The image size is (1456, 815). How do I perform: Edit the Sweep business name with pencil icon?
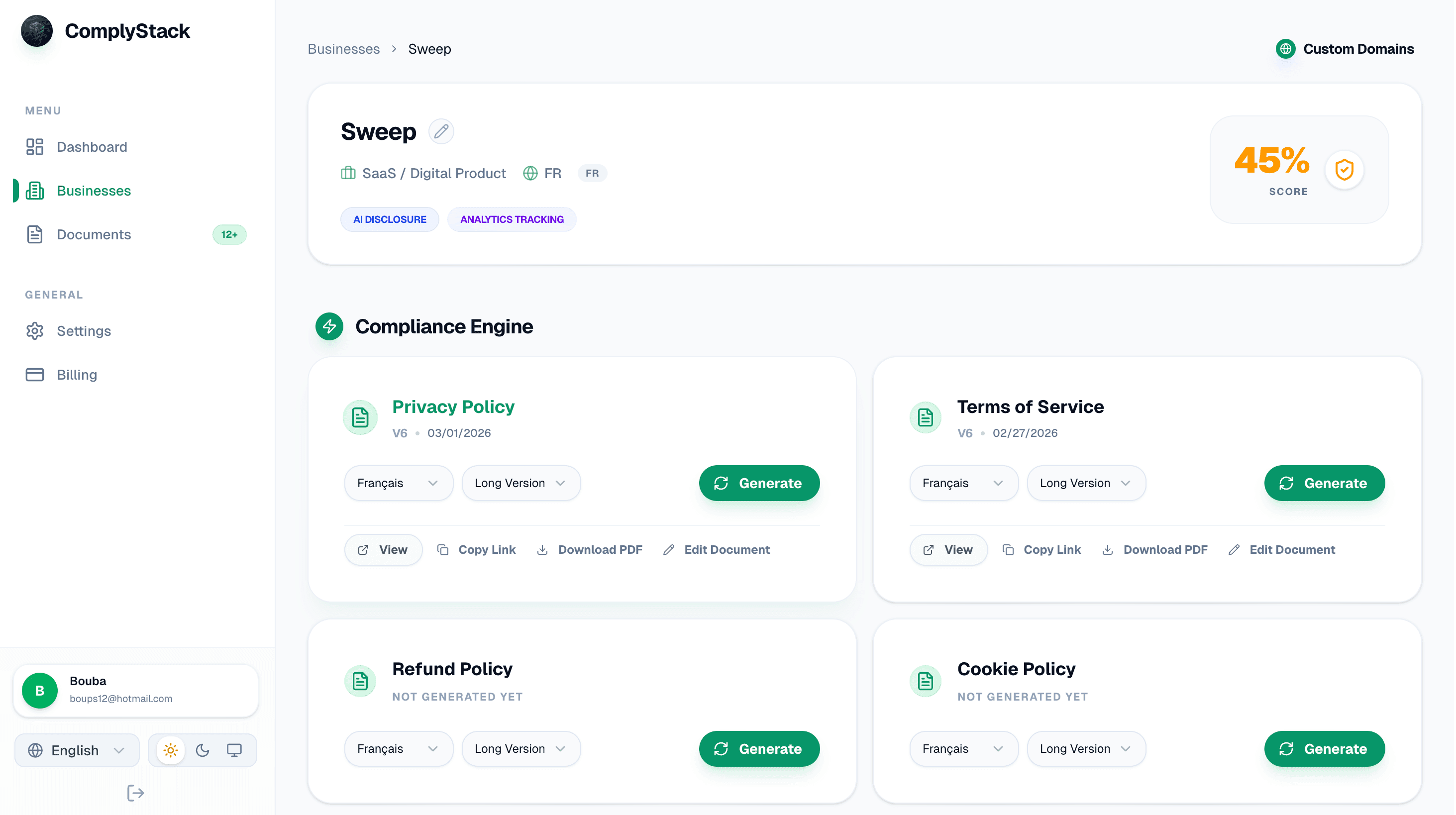(441, 131)
